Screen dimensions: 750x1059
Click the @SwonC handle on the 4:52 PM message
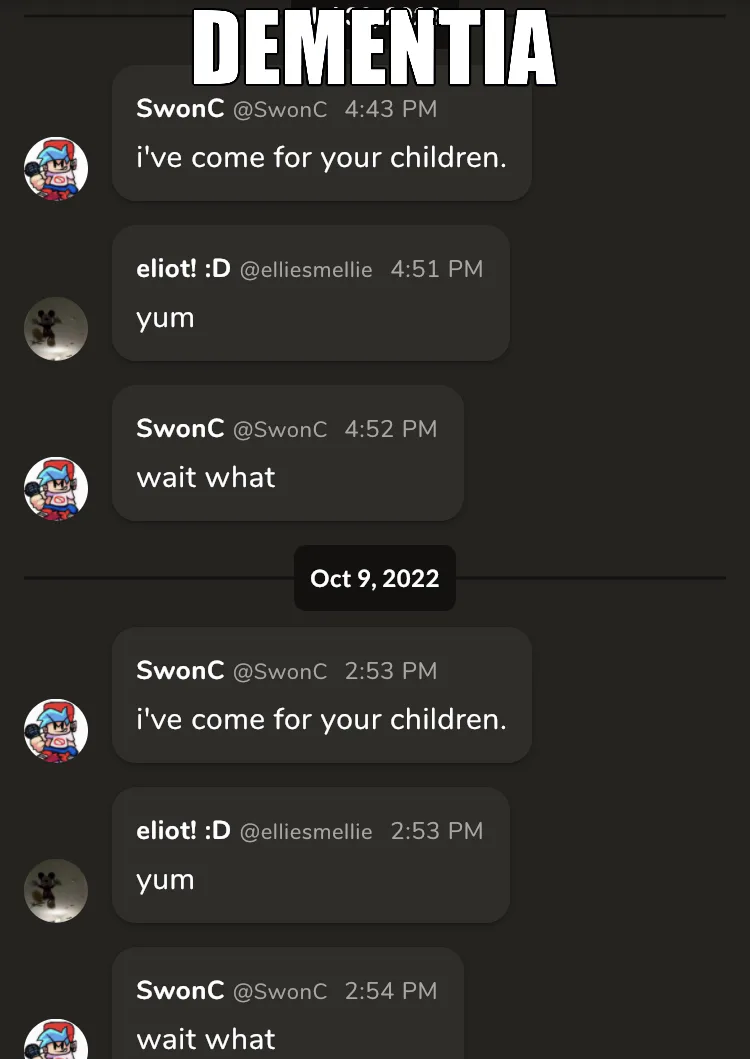[x=280, y=430]
